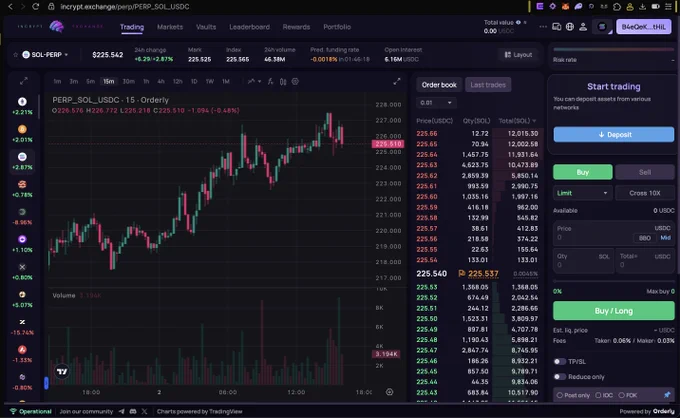Favorite SOL-PERP with the star icon

point(16,55)
